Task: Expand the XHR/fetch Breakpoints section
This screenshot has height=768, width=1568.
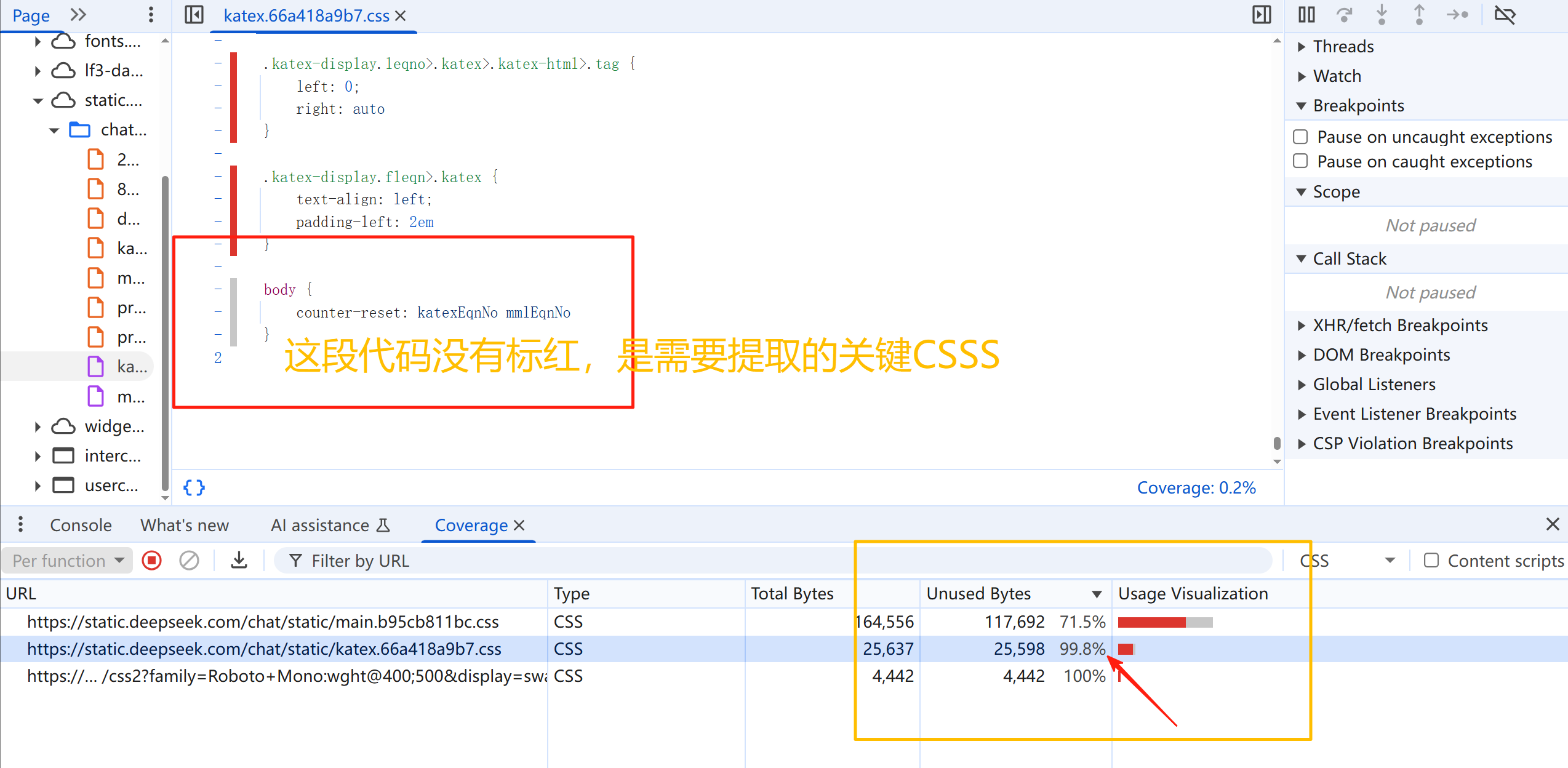Action: tap(1400, 325)
